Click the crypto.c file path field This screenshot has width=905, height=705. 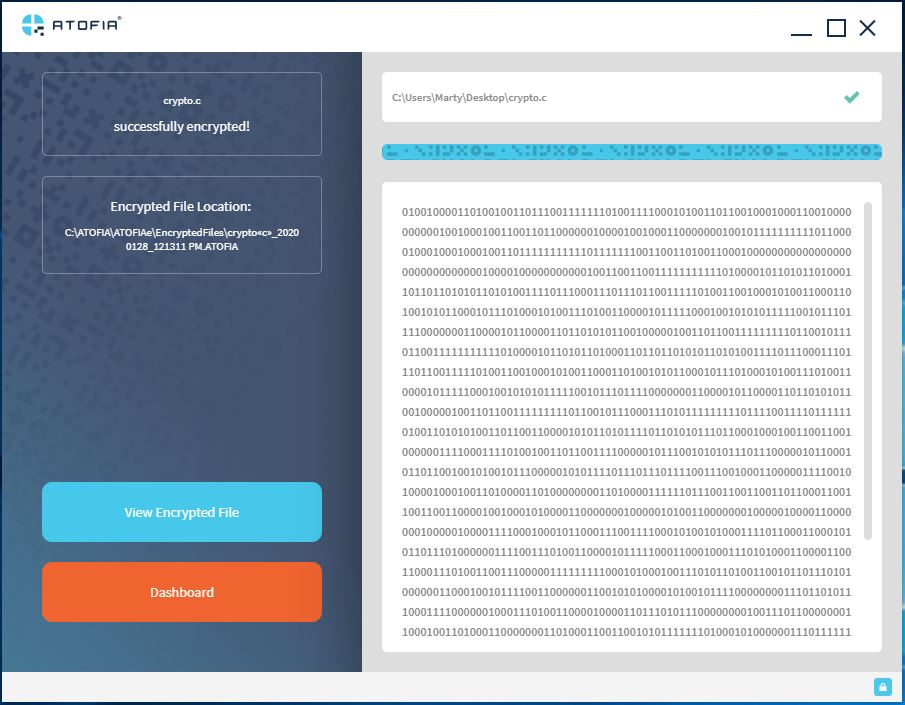[631, 97]
